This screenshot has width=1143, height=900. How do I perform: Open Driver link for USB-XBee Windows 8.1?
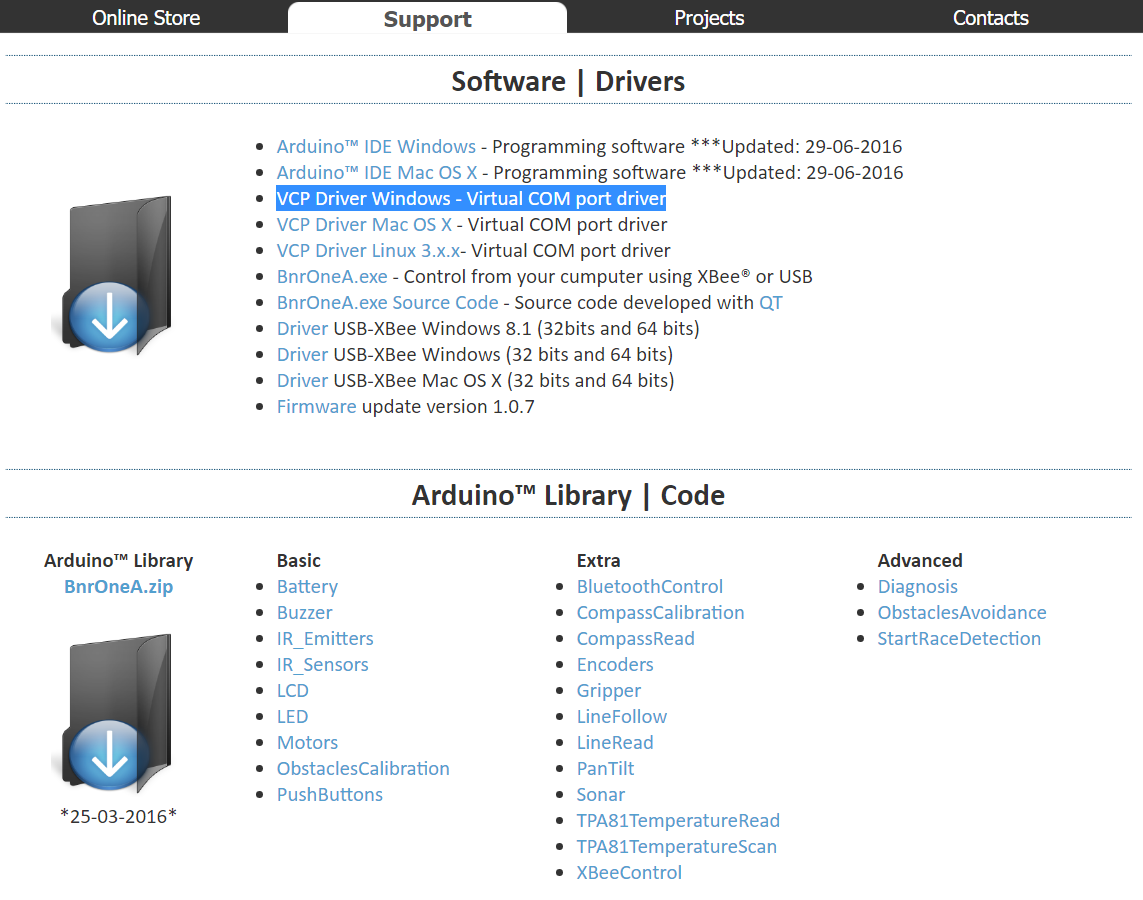tap(302, 329)
